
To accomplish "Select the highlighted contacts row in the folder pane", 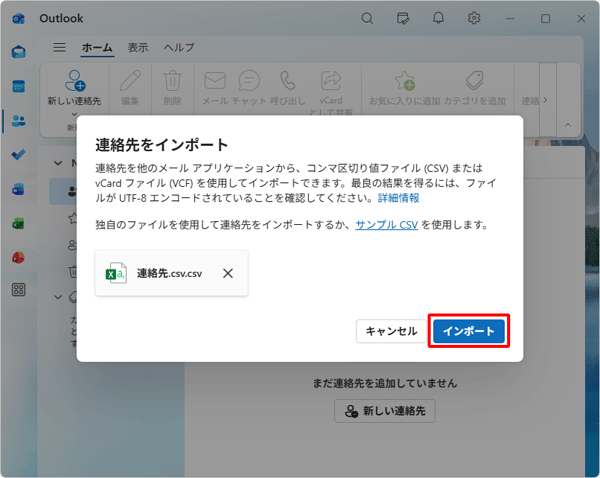I will tap(63, 191).
